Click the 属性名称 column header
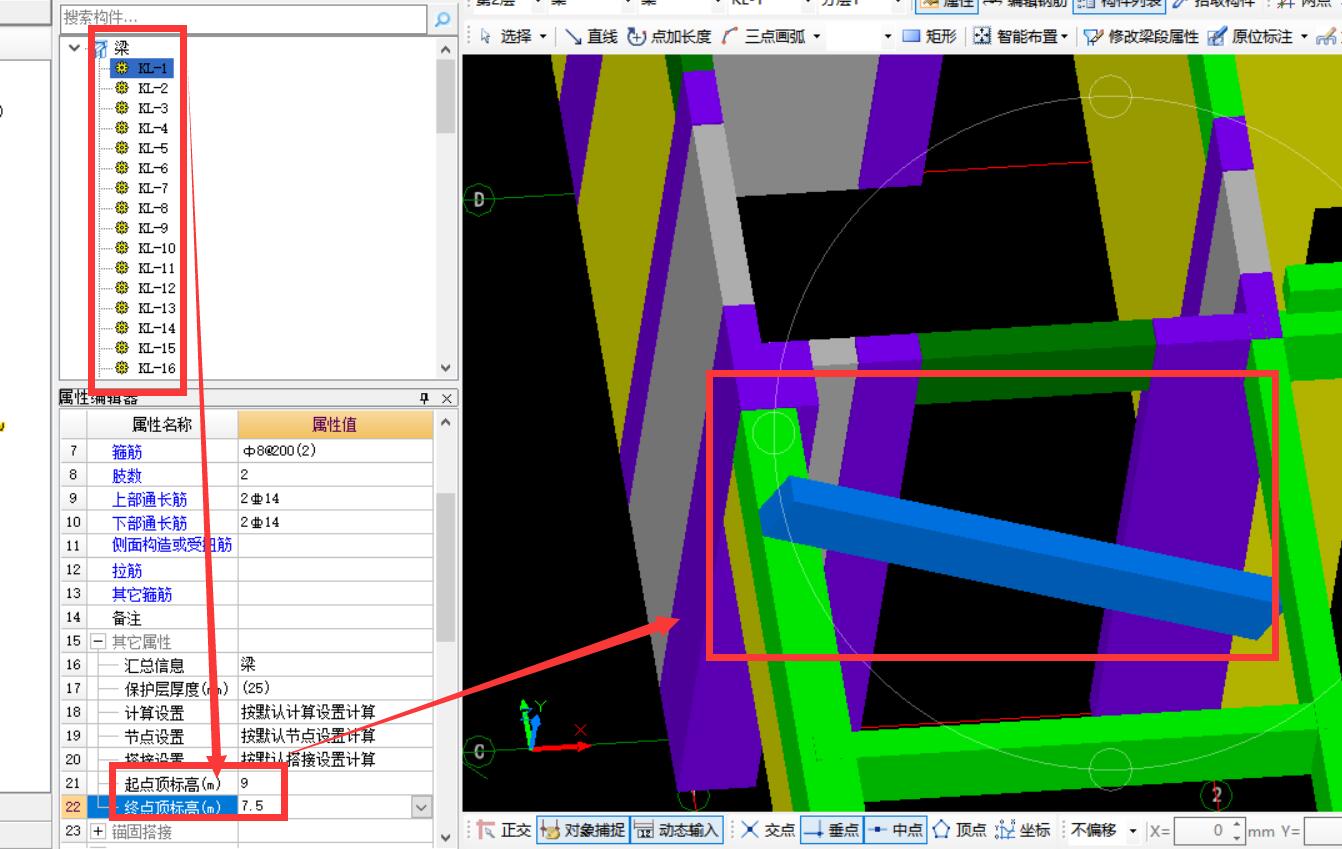 162,424
